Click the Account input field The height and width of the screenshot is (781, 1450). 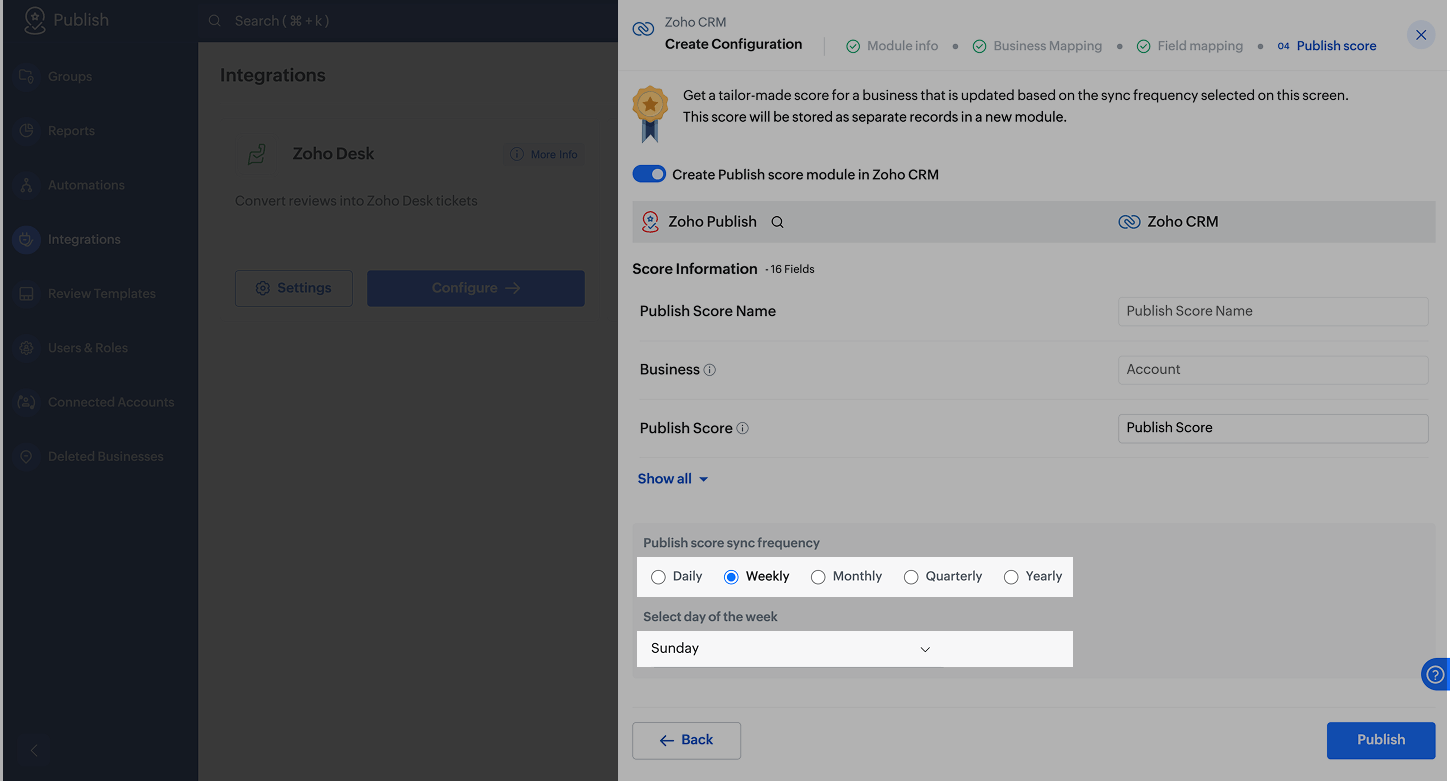1273,370
